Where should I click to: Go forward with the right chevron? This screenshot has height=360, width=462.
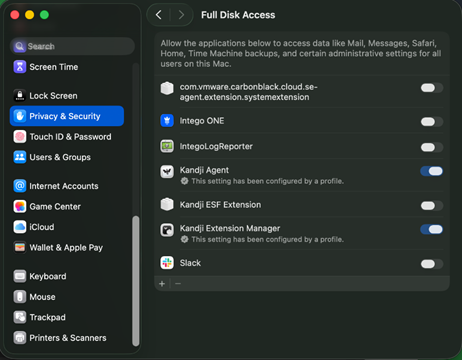click(x=181, y=15)
